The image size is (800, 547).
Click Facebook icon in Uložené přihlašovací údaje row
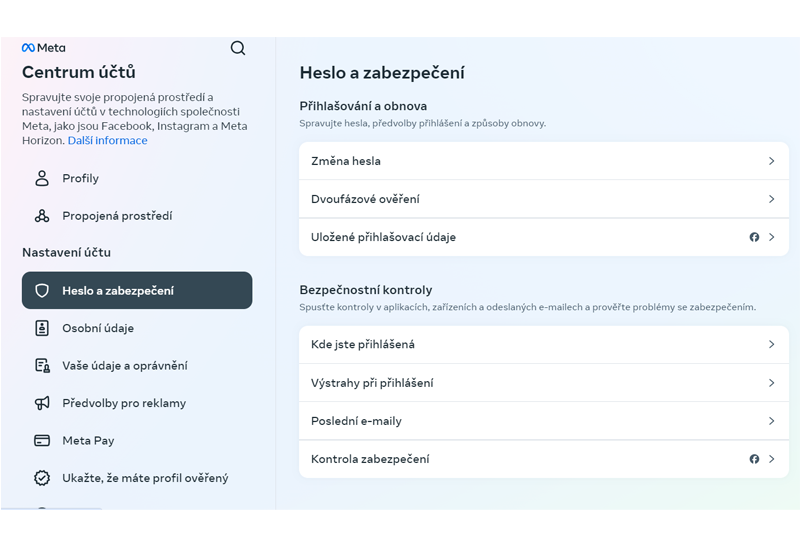click(754, 237)
